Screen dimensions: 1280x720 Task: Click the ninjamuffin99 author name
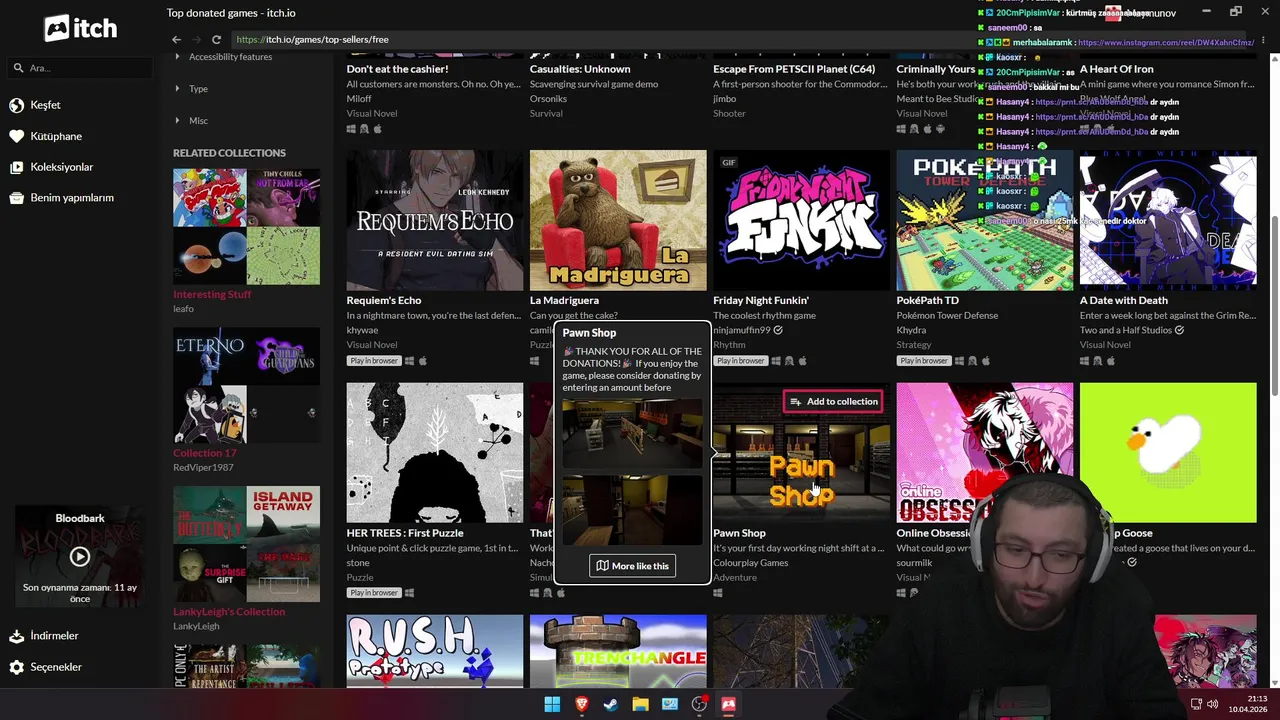point(741,330)
